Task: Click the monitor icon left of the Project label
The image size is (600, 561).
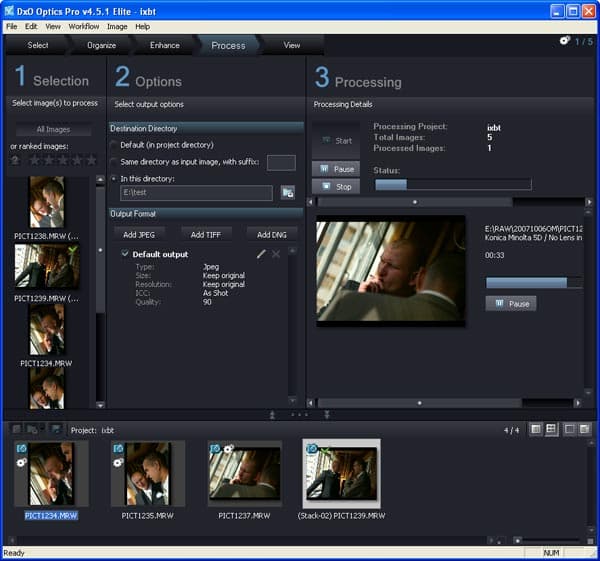Action: click(x=56, y=429)
